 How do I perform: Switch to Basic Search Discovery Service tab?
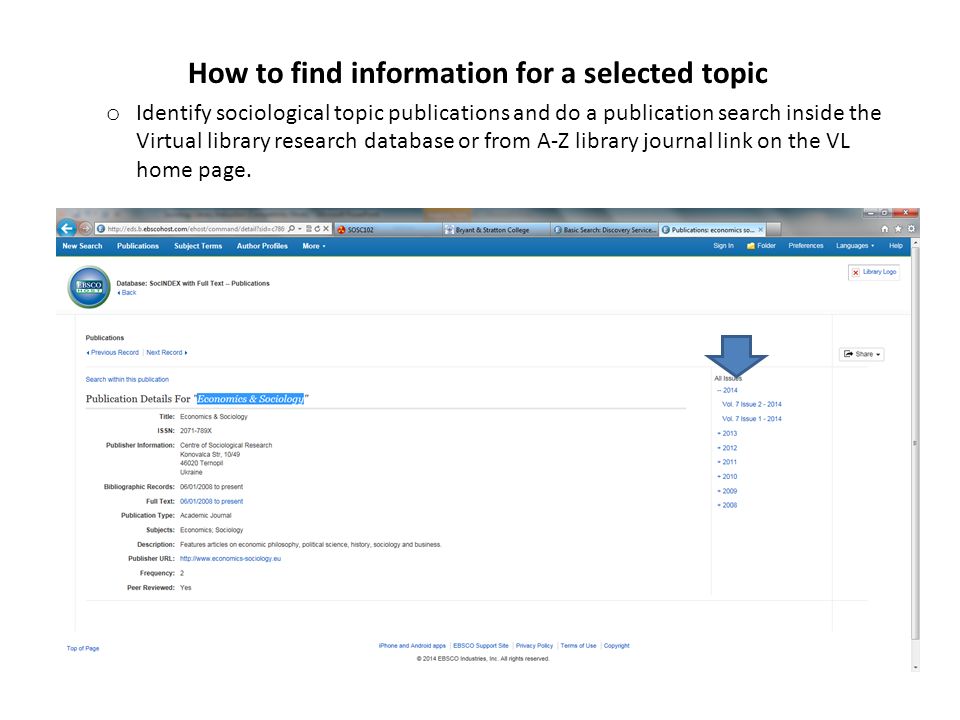tap(604, 230)
